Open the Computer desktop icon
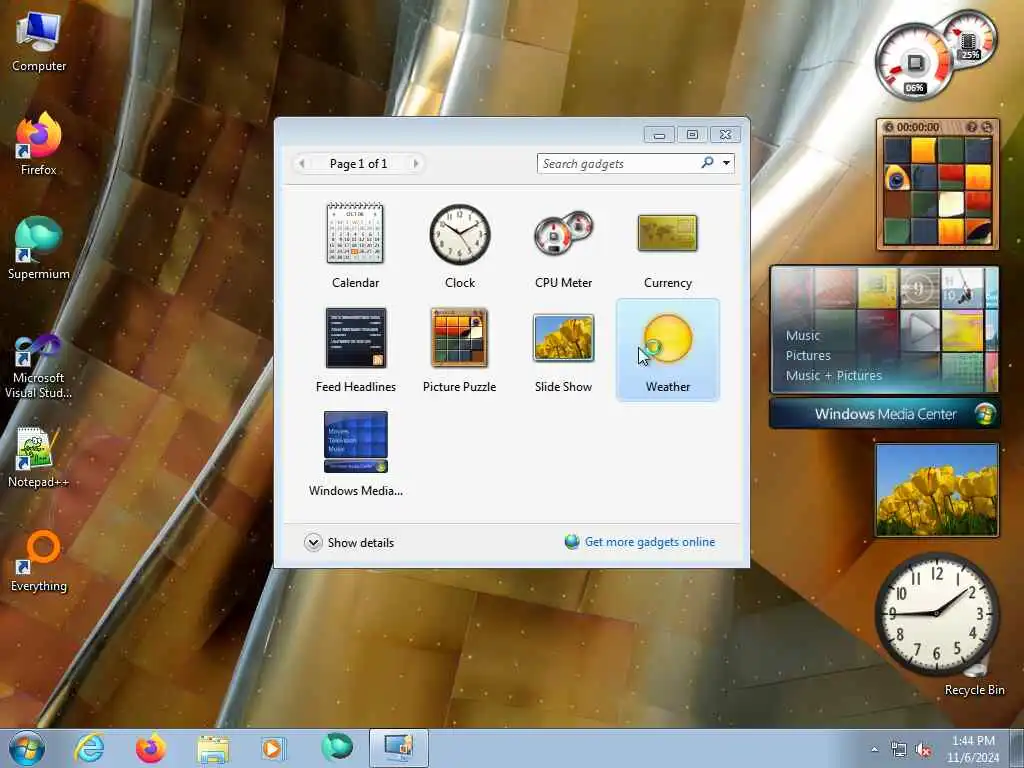Image resolution: width=1024 pixels, height=768 pixels. [39, 41]
